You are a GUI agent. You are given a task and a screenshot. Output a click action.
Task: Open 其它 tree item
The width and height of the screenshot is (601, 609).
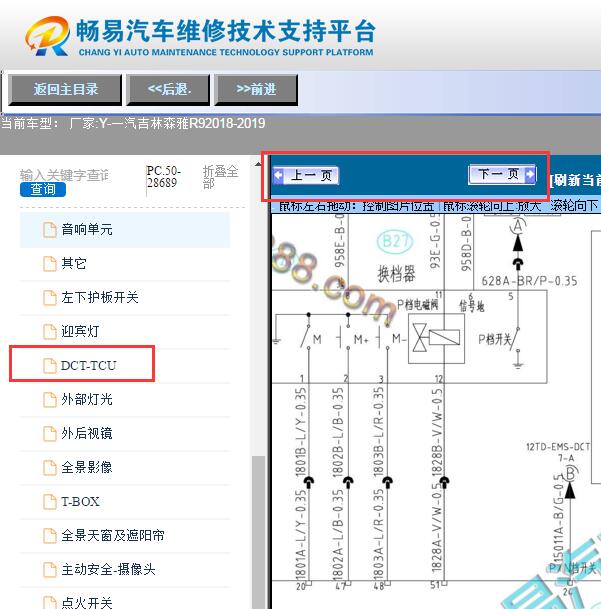[124, 264]
